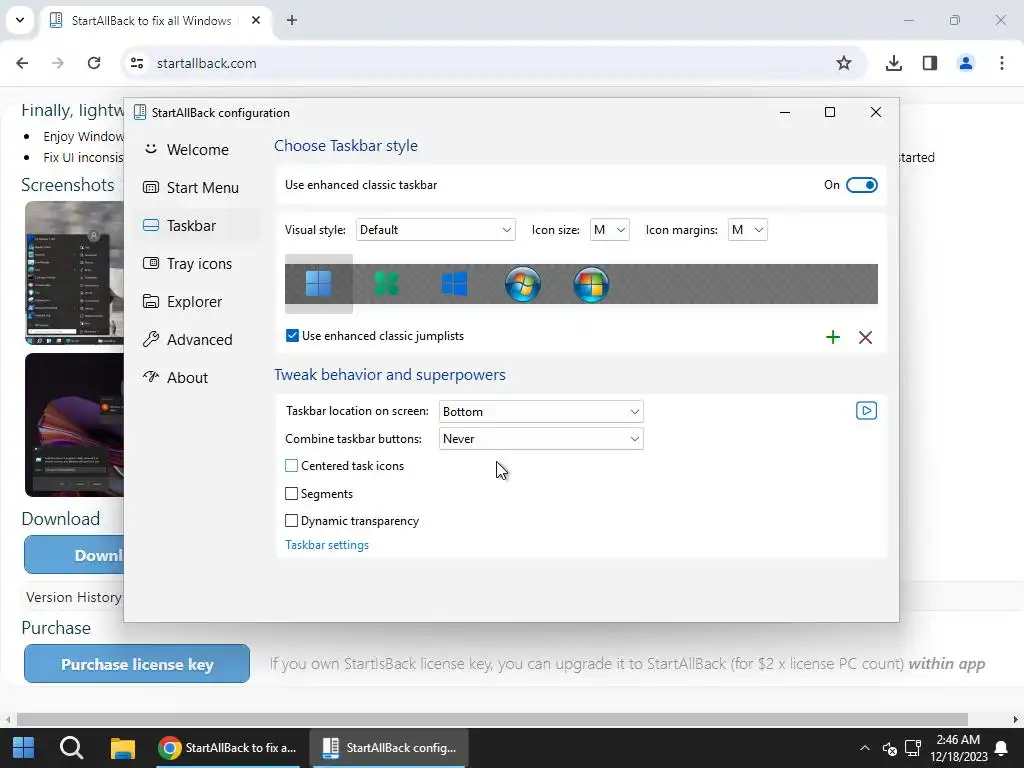Open the Icon margins dropdown
Screen dimensions: 1024x768
[748, 230]
